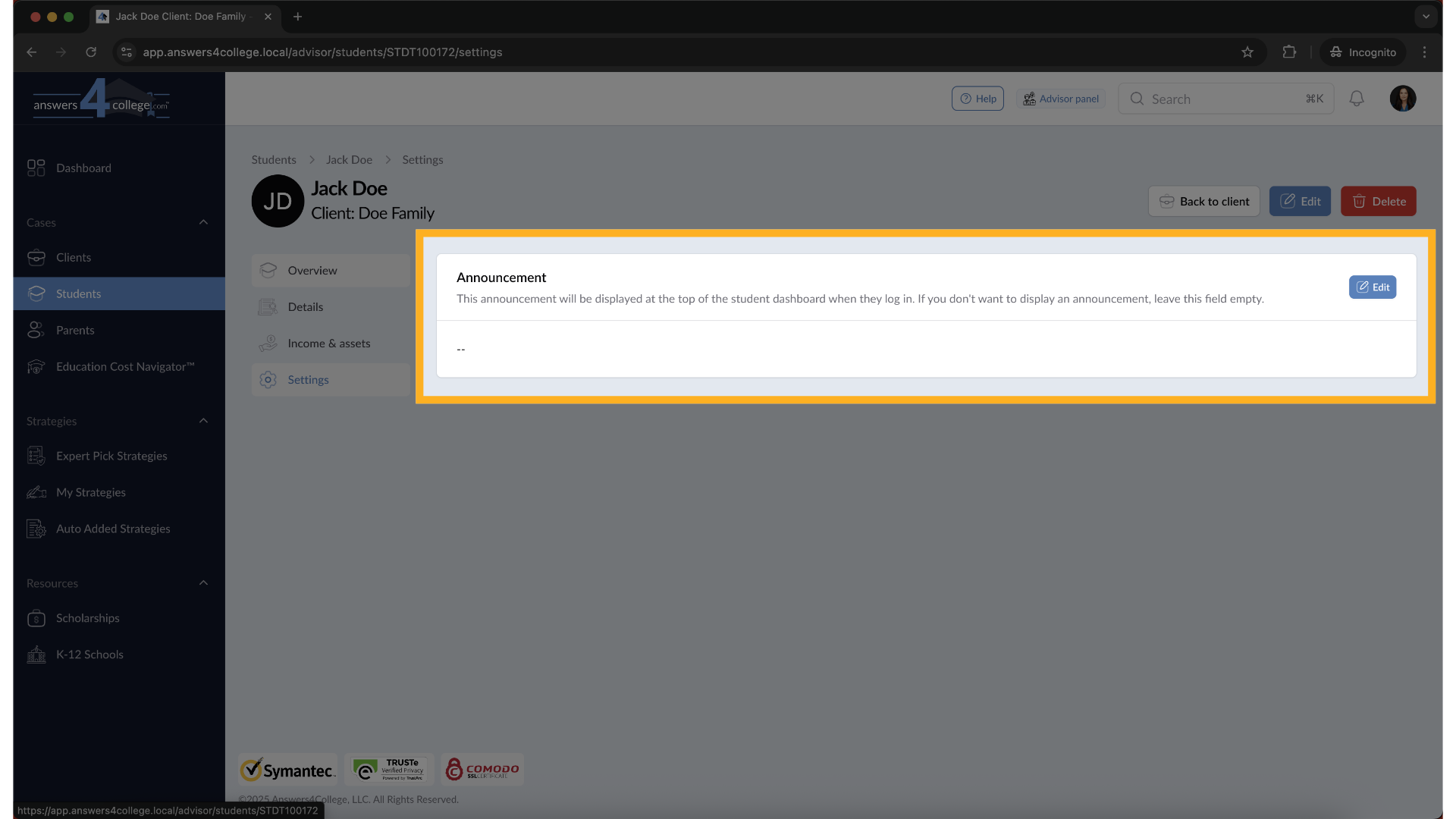
Task: Open the K-12 Schools page
Action: click(36, 654)
